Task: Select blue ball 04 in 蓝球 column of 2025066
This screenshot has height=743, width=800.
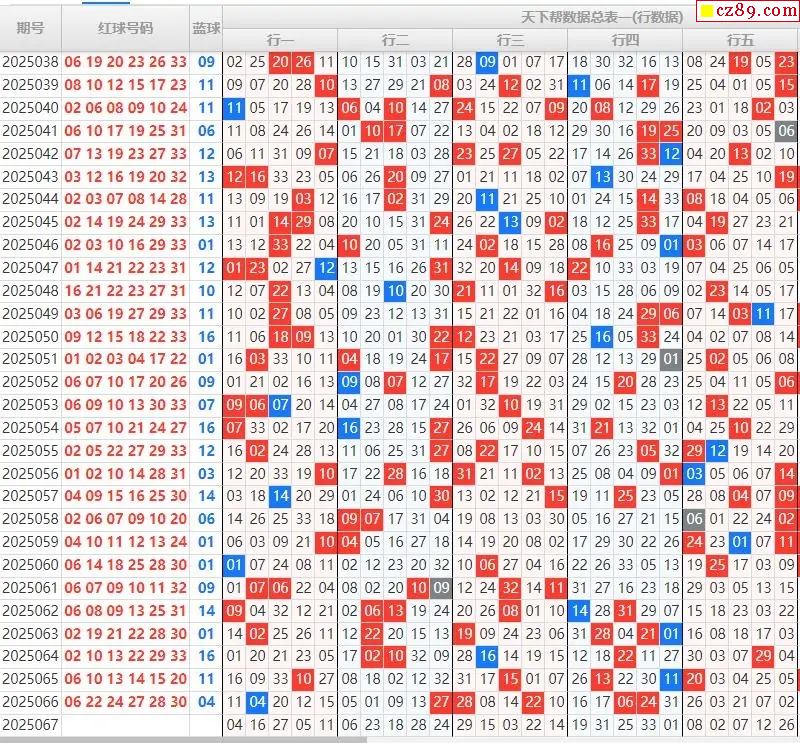Action: pos(206,702)
